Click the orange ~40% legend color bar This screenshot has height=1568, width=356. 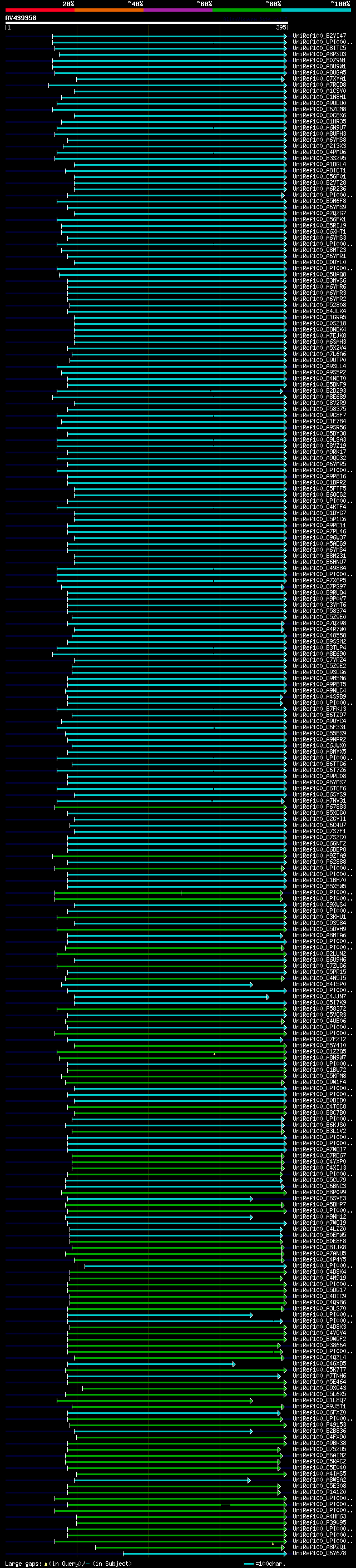109,10
